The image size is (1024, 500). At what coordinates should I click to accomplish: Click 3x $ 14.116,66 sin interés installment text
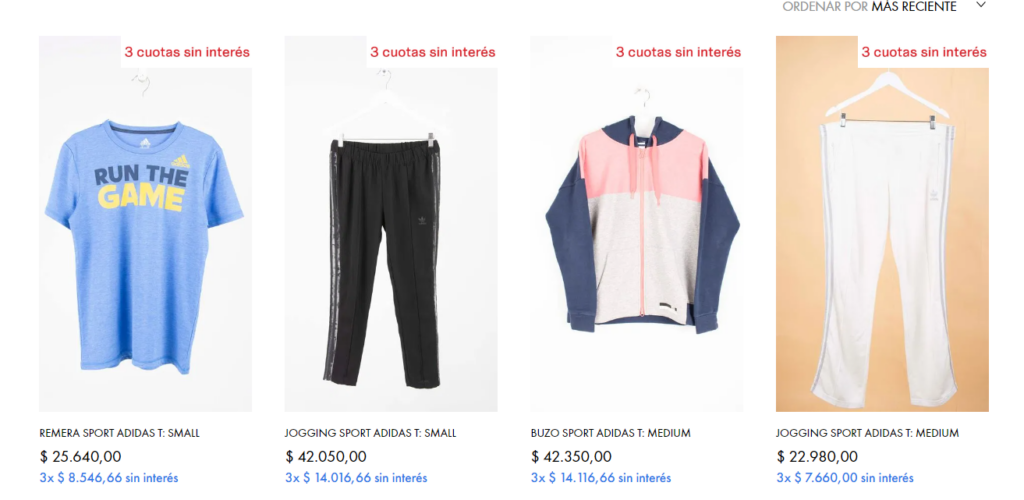pyautogui.click(x=601, y=478)
